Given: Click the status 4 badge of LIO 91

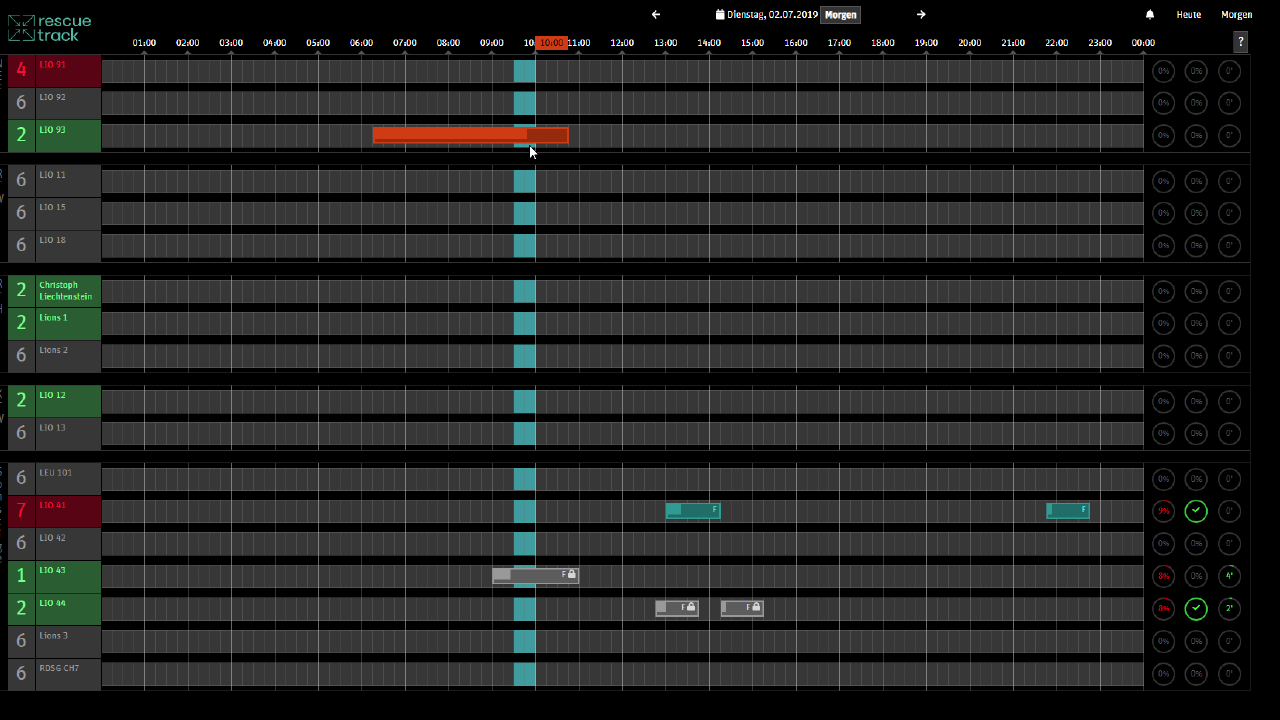Looking at the screenshot, I should tap(21, 71).
